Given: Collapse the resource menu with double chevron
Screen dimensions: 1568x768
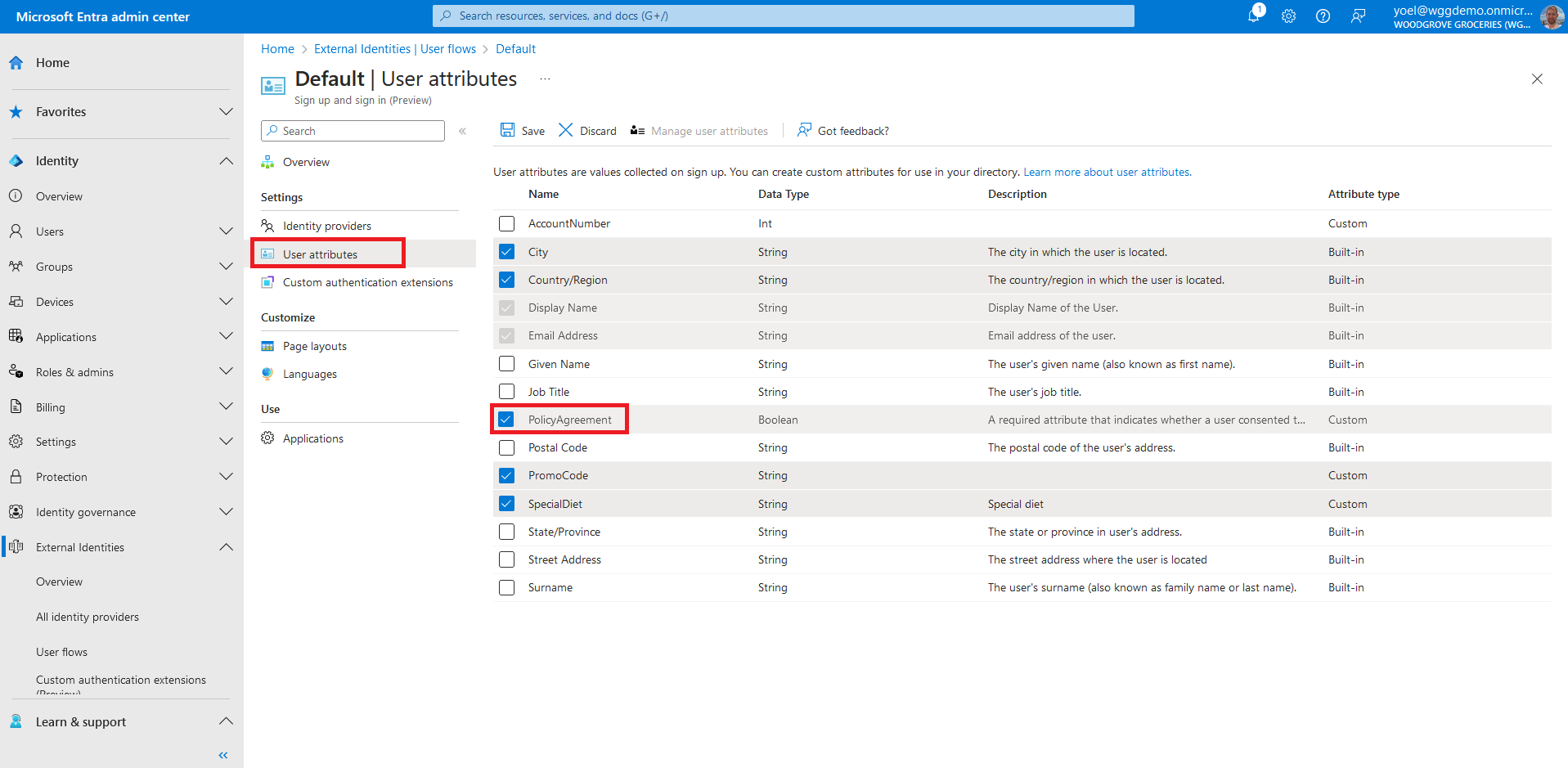Looking at the screenshot, I should pyautogui.click(x=462, y=131).
